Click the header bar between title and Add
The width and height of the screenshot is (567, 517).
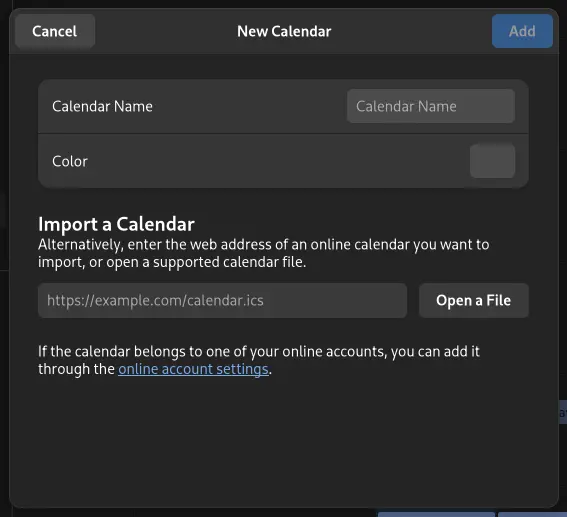(412, 31)
